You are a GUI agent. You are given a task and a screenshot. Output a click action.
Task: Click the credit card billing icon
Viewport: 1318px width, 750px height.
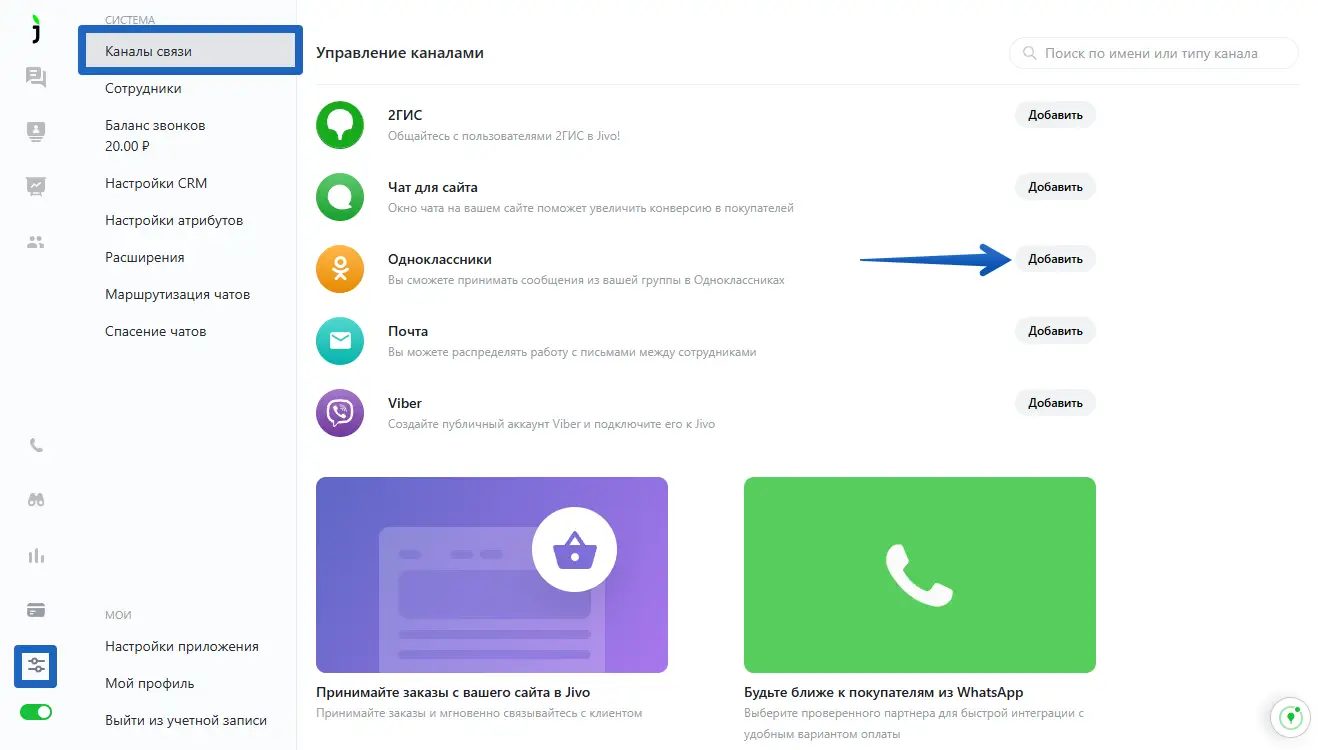click(36, 610)
